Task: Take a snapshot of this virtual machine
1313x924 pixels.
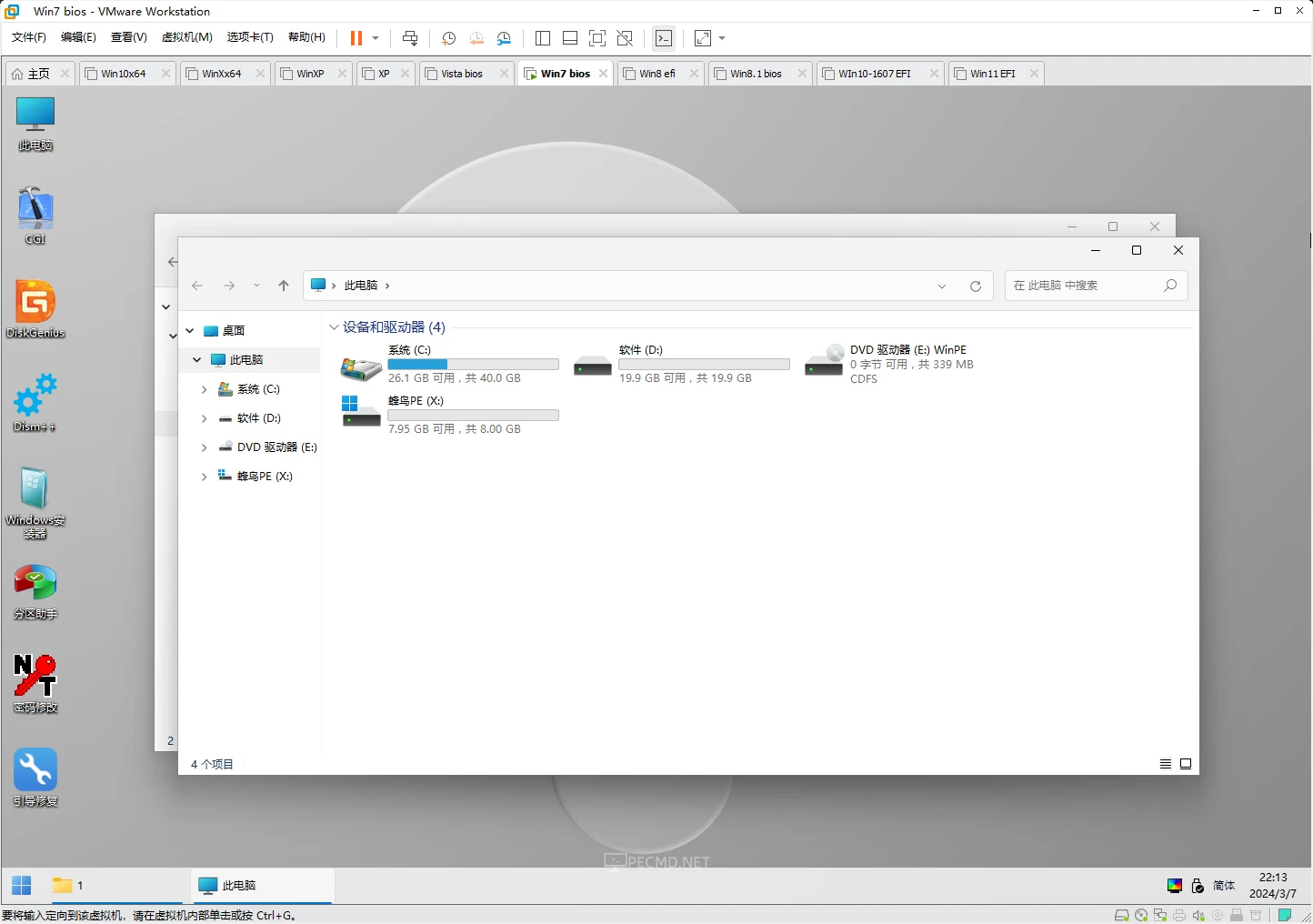Action: point(448,38)
